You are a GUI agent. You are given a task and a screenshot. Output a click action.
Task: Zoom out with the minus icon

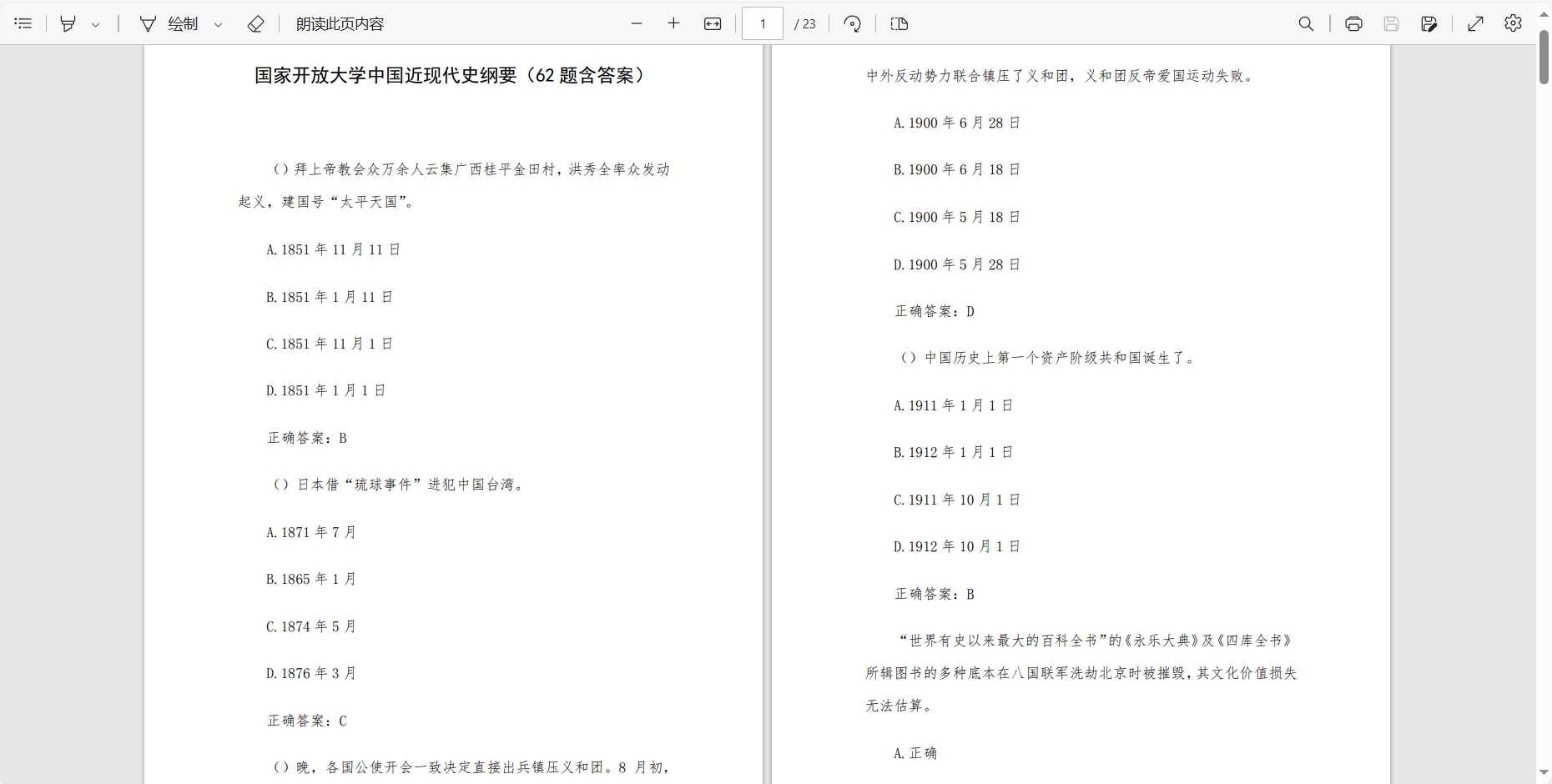tap(637, 23)
